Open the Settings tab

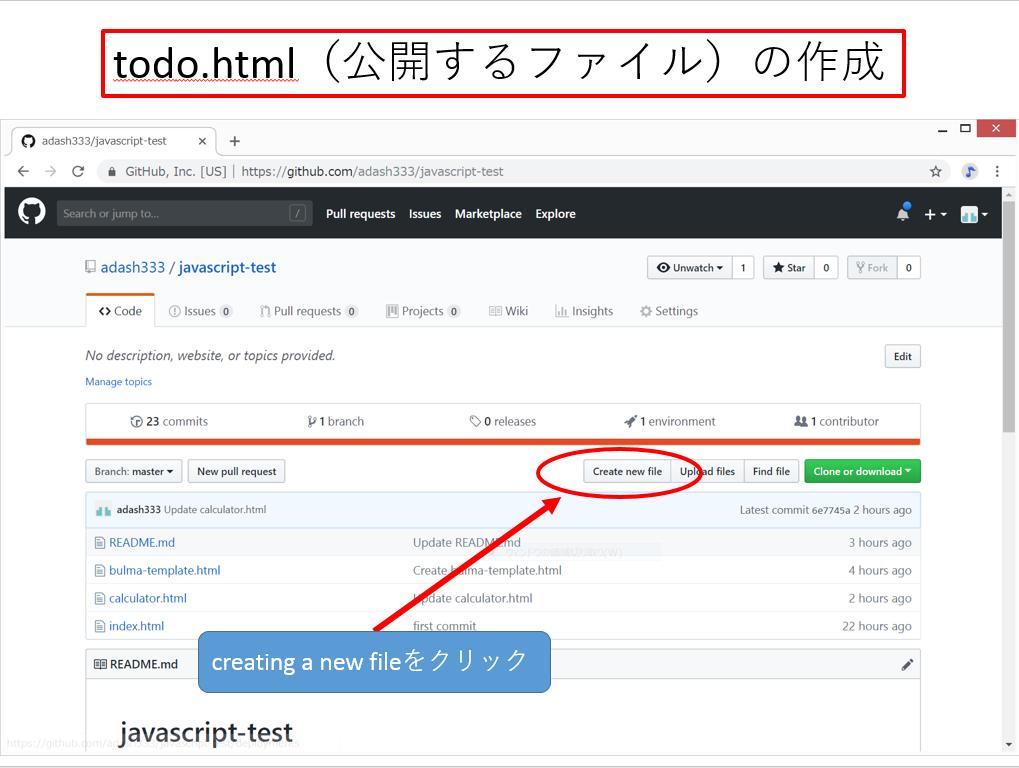(x=668, y=311)
